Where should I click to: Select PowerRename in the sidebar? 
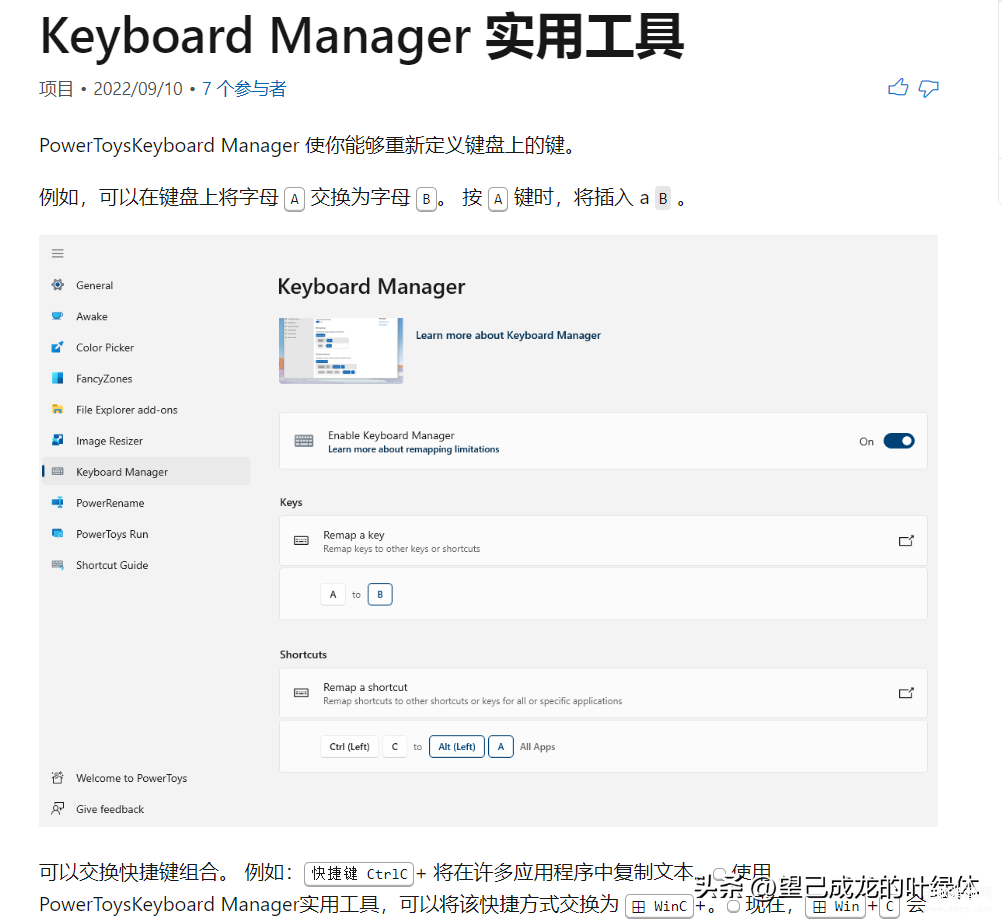coord(110,503)
